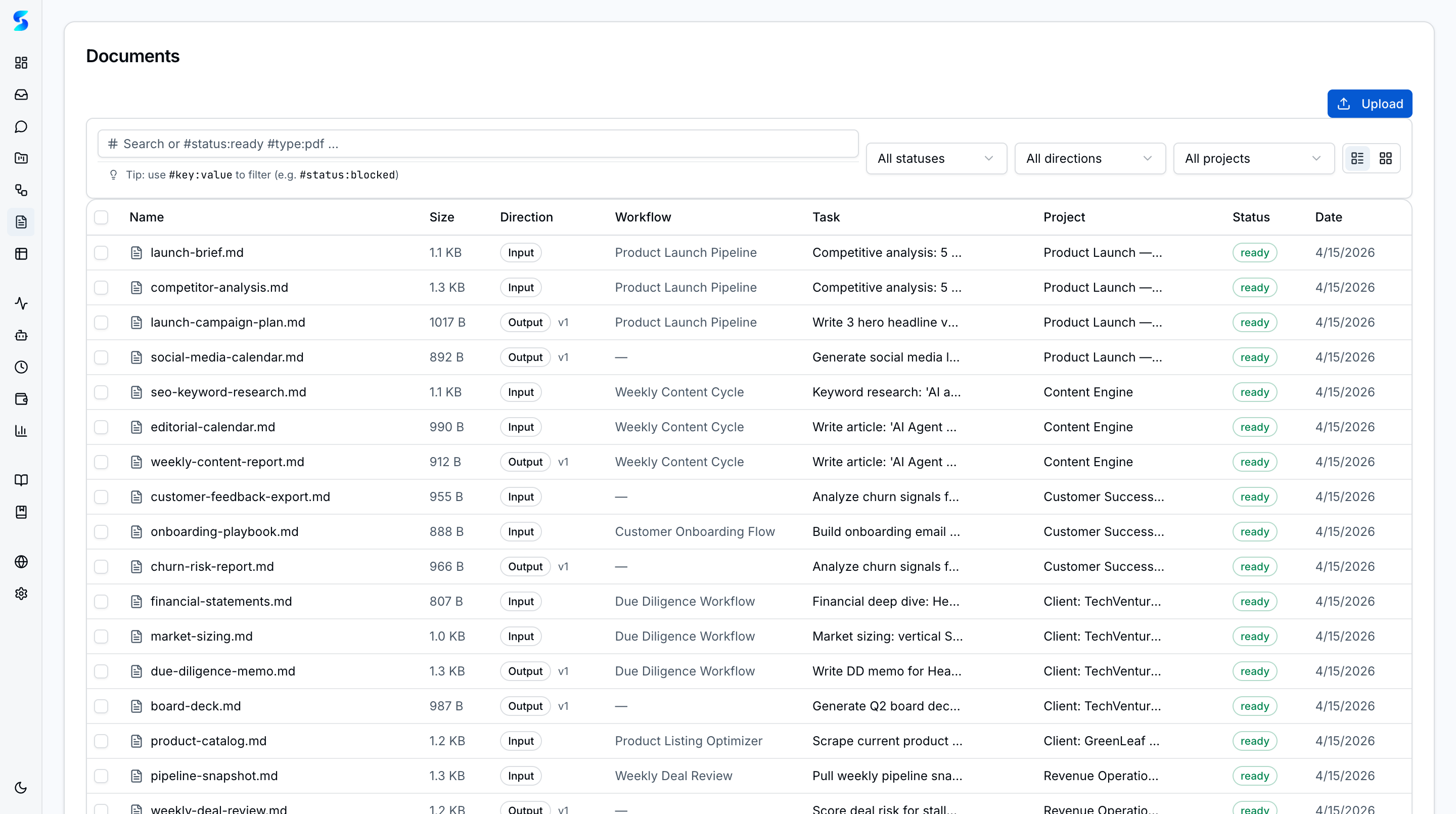Open Weekly Content Cycle workflow for seo-keyword-research.md

point(679,392)
